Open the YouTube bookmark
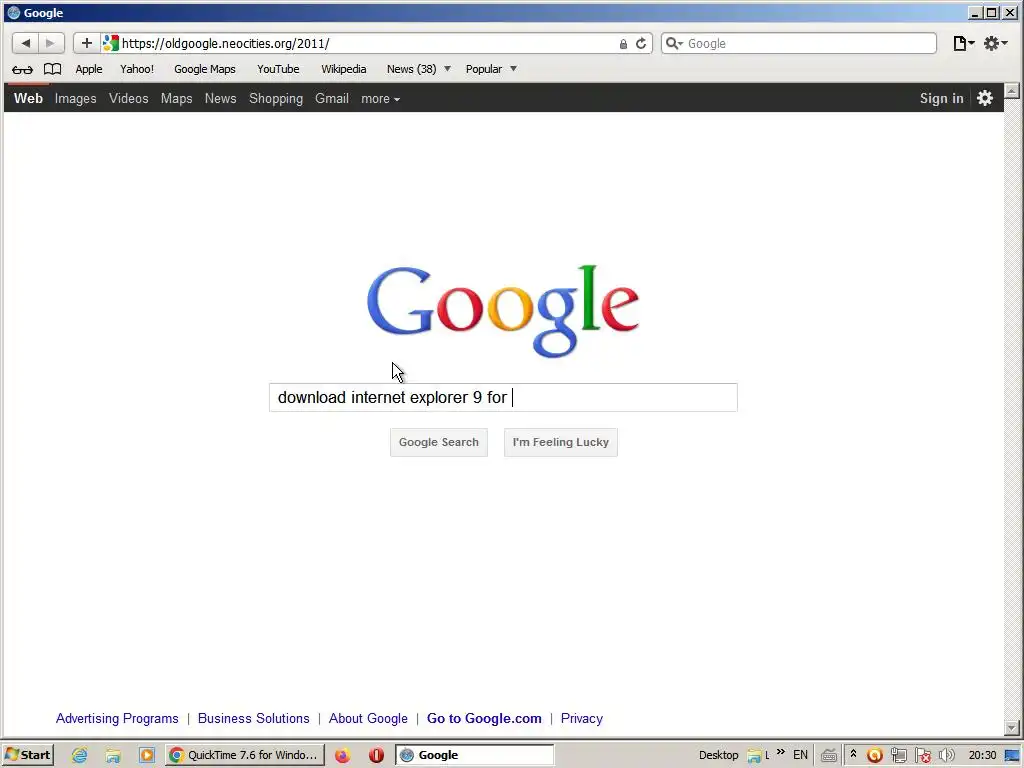The image size is (1024, 768). 278,69
